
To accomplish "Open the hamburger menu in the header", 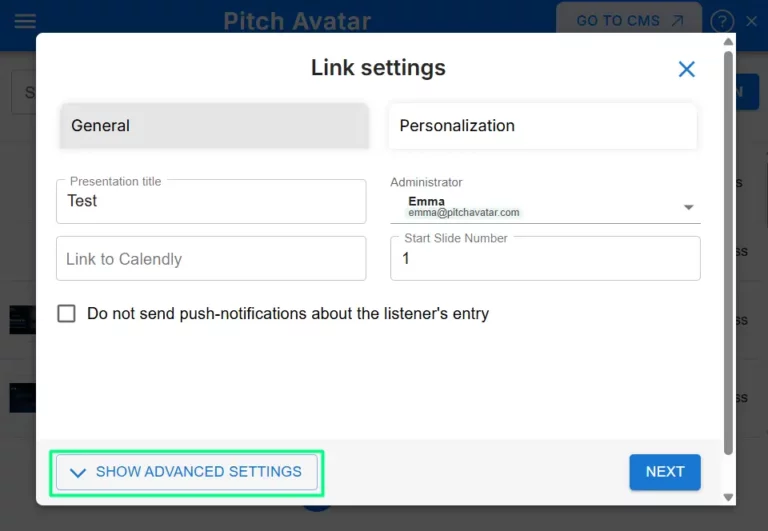I will pyautogui.click(x=25, y=21).
